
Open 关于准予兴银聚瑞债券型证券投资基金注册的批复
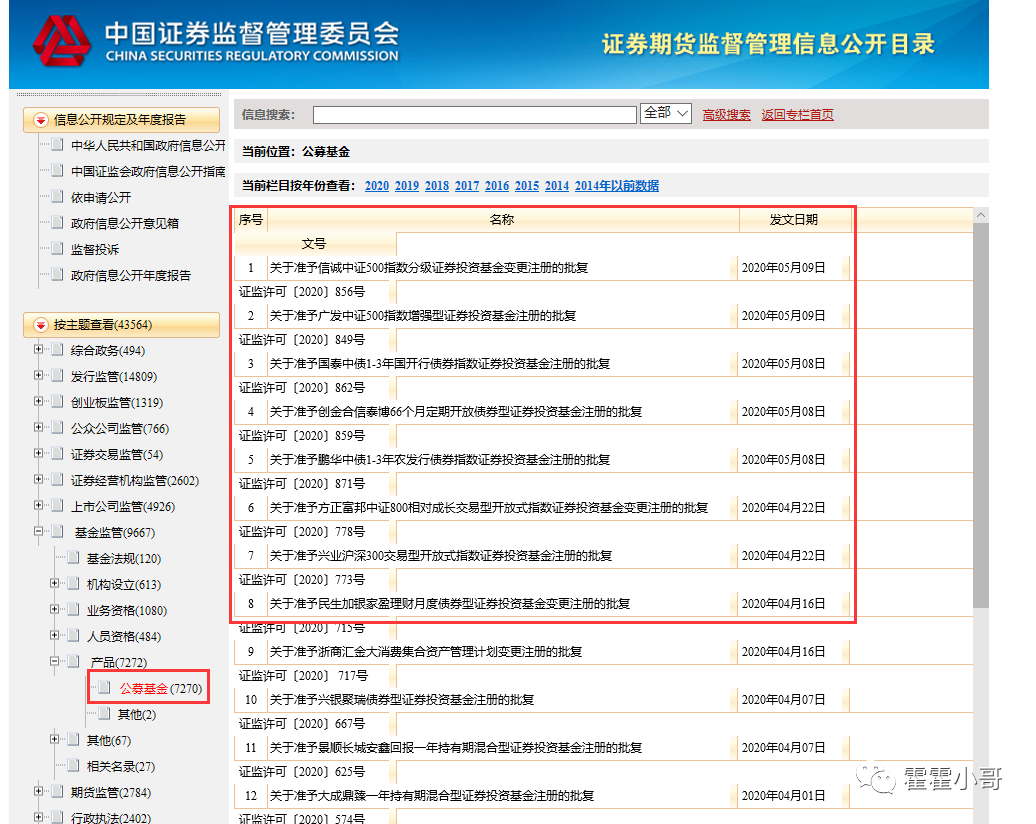click(x=402, y=699)
